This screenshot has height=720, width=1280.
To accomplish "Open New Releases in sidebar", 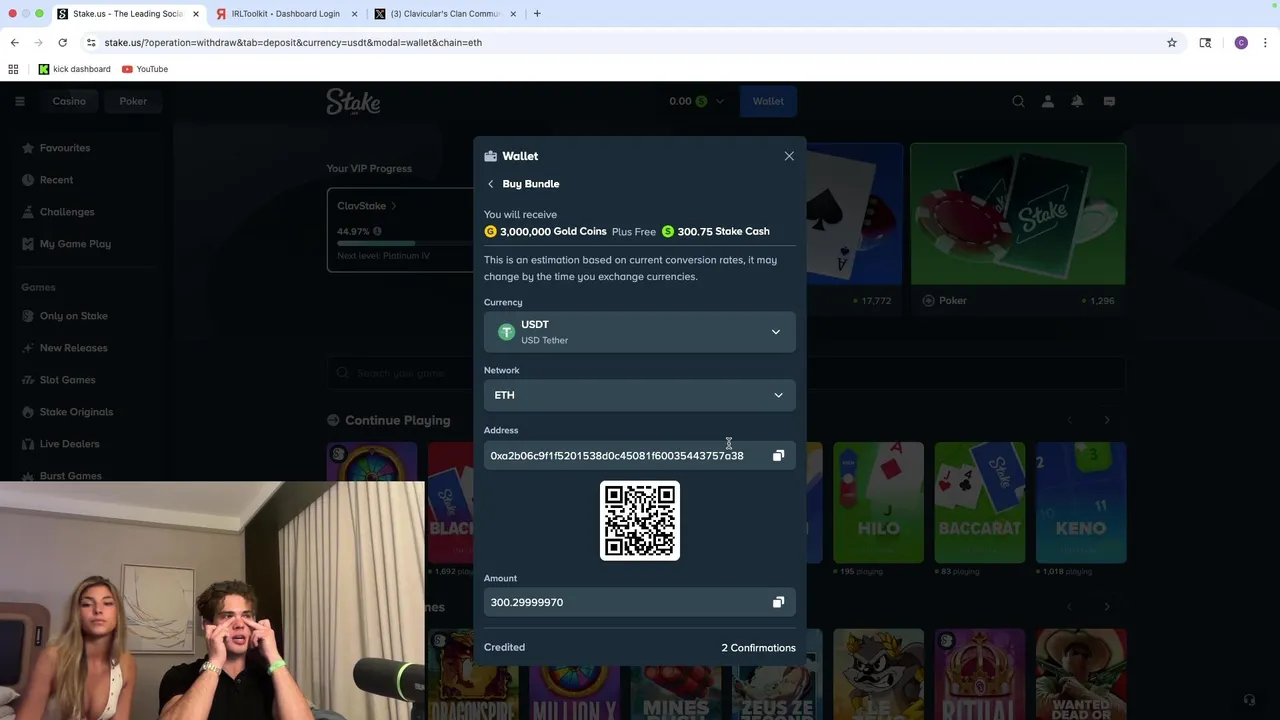I will point(73,348).
